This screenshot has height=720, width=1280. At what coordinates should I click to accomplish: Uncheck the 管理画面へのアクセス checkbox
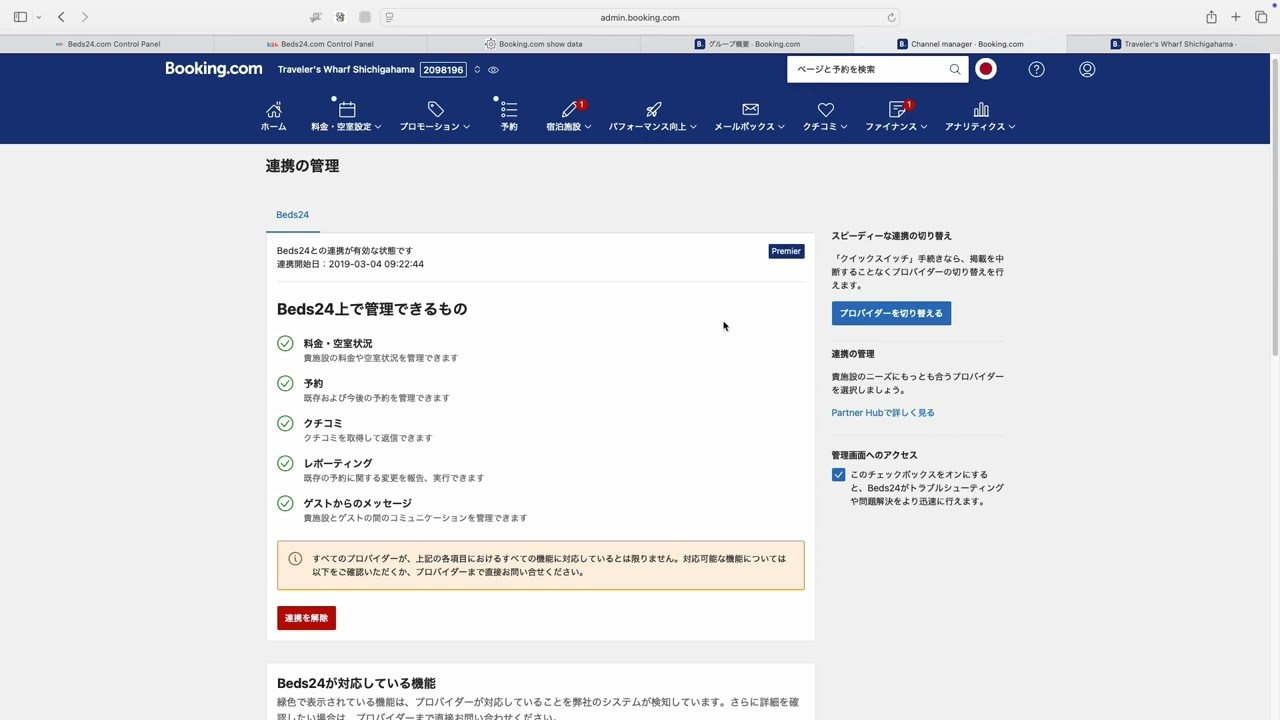[838, 475]
